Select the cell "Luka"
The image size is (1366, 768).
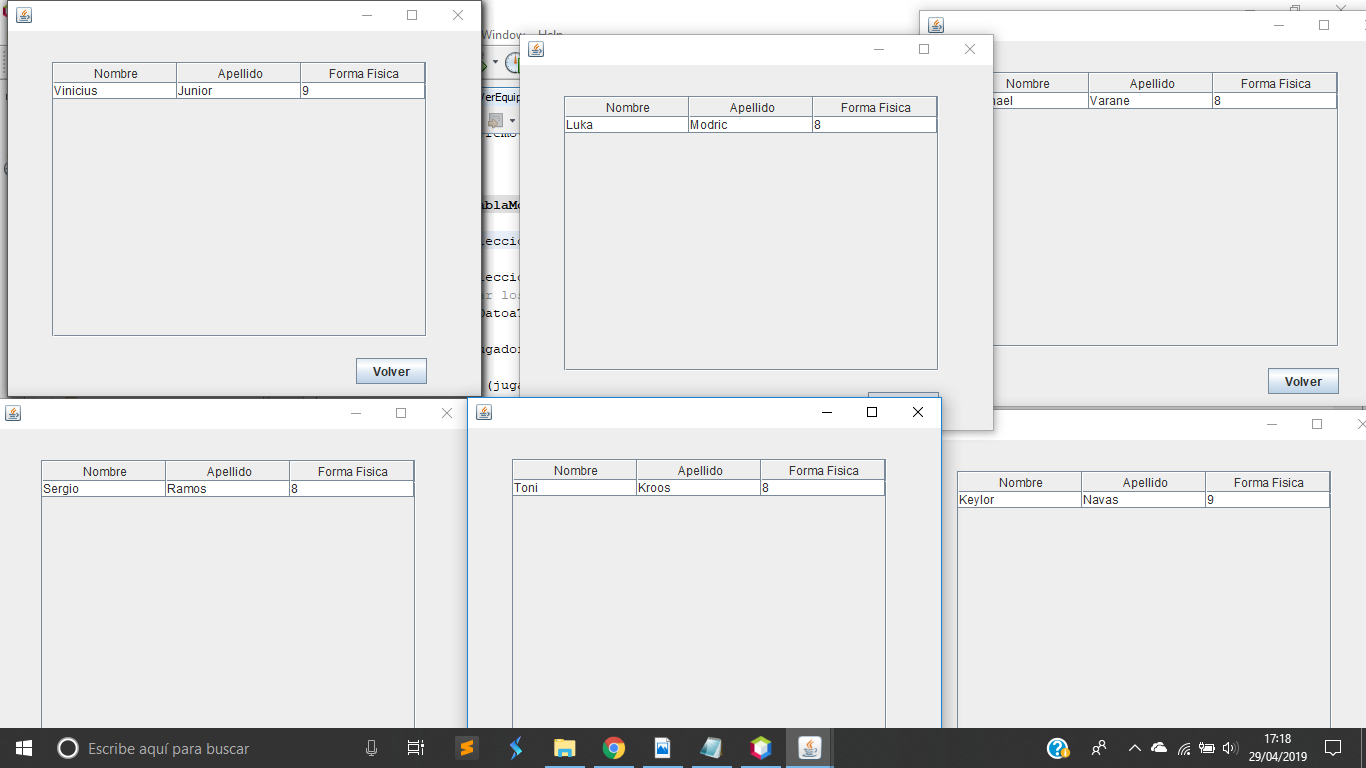[x=627, y=125]
